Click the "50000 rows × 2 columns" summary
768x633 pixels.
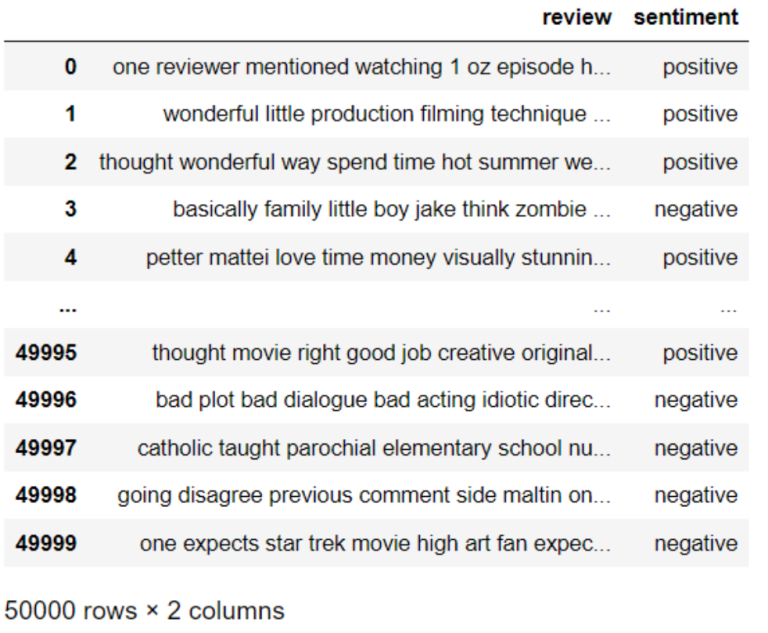[144, 610]
